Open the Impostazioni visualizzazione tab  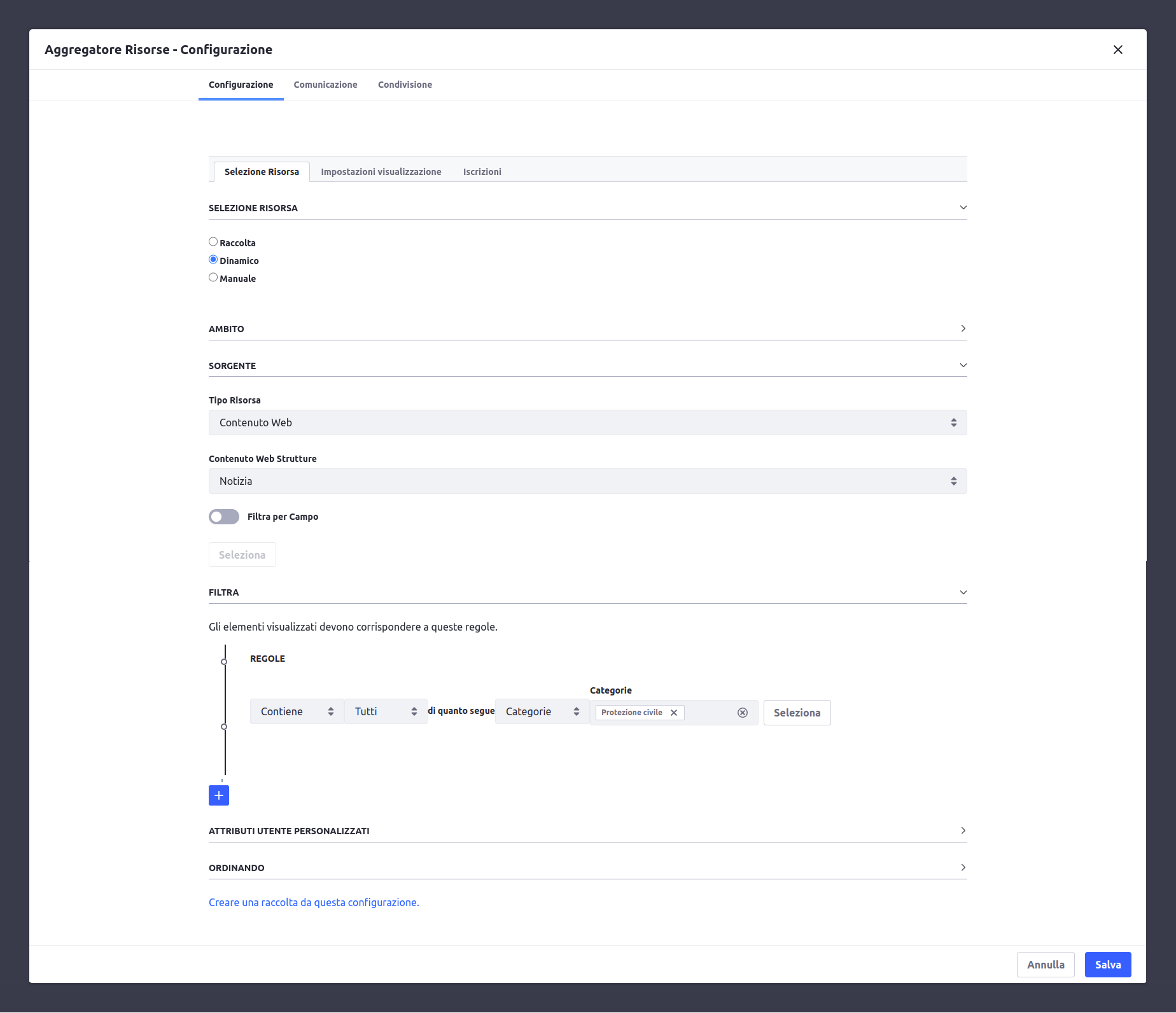(381, 172)
